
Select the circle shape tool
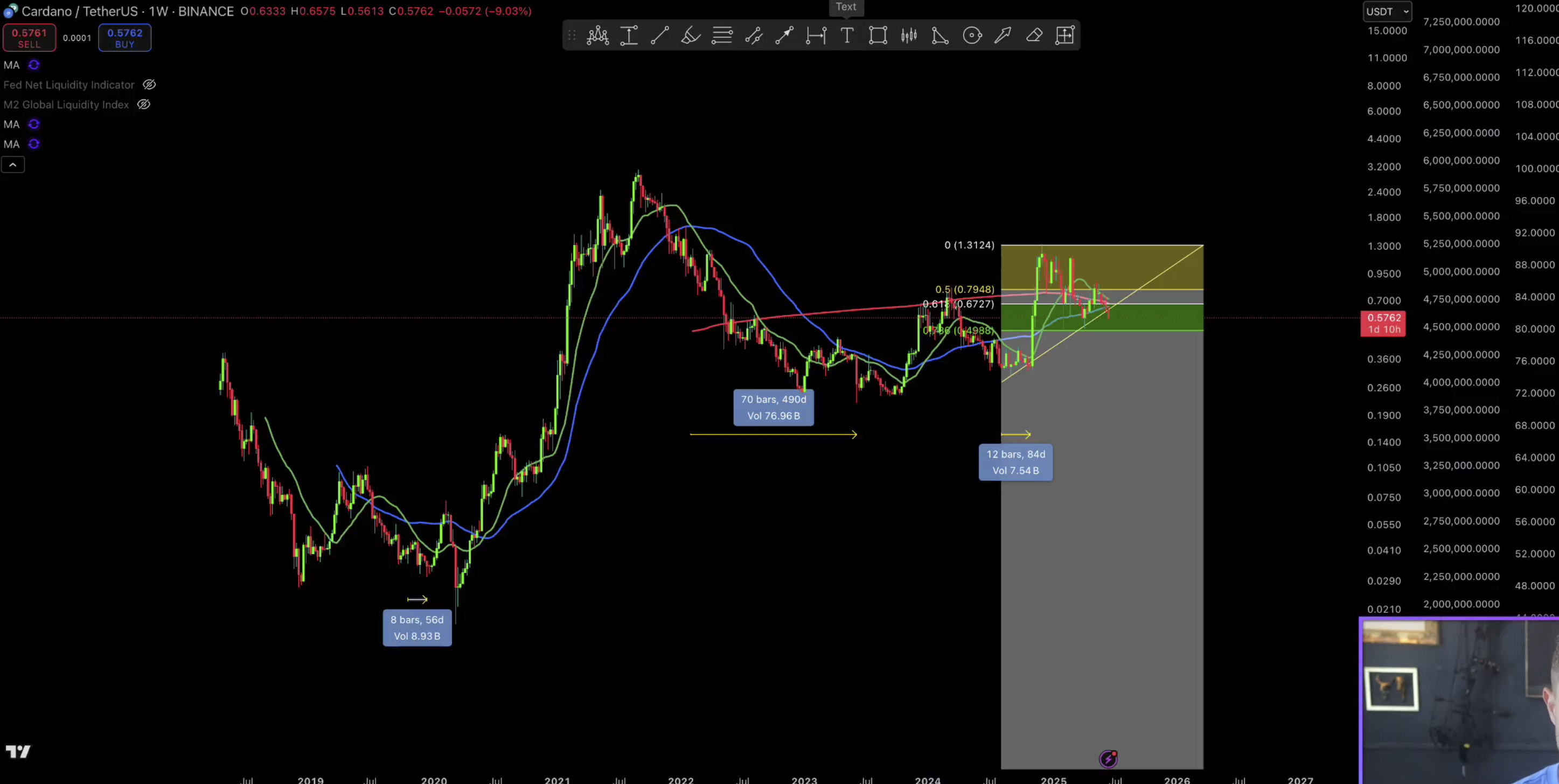click(972, 36)
